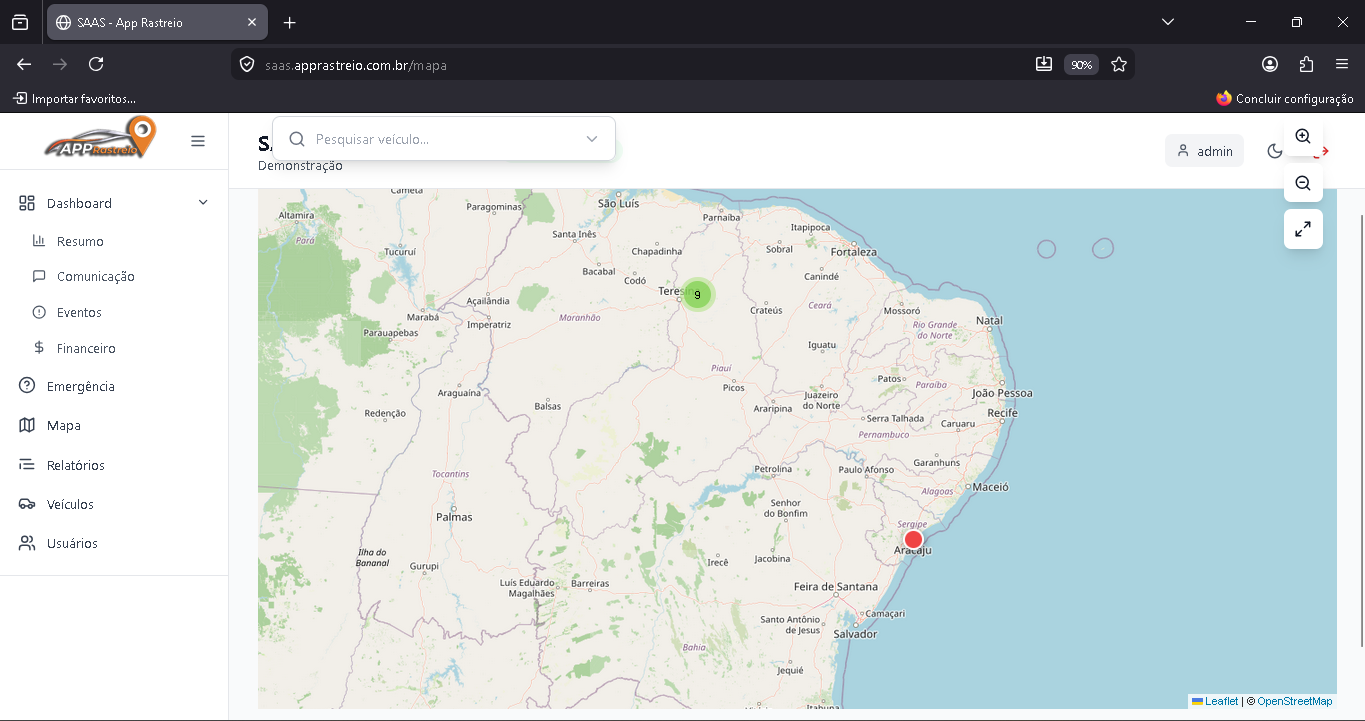Click the Veículos car icon

point(27,504)
